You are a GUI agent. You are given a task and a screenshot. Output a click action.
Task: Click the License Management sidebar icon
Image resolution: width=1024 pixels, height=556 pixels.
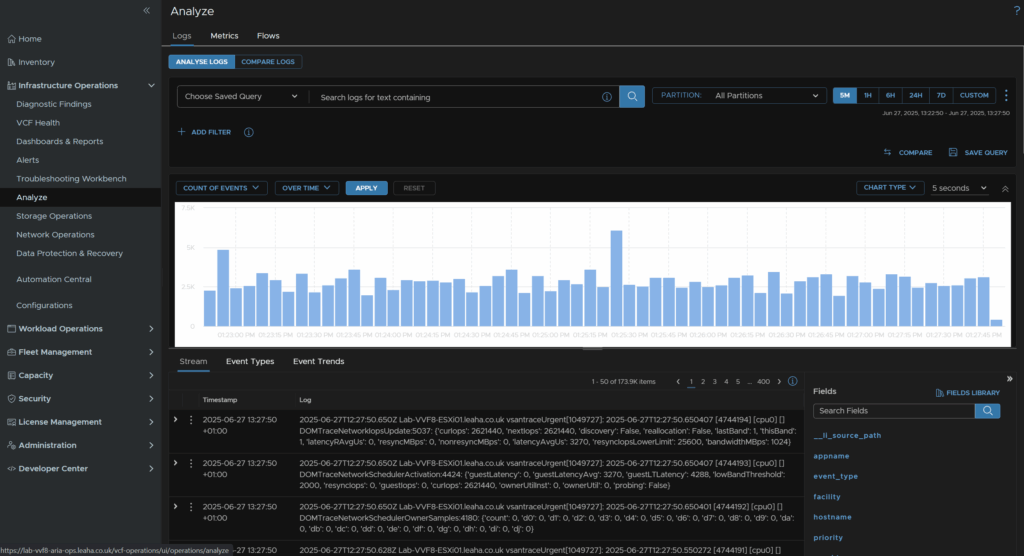pyautogui.click(x=11, y=422)
